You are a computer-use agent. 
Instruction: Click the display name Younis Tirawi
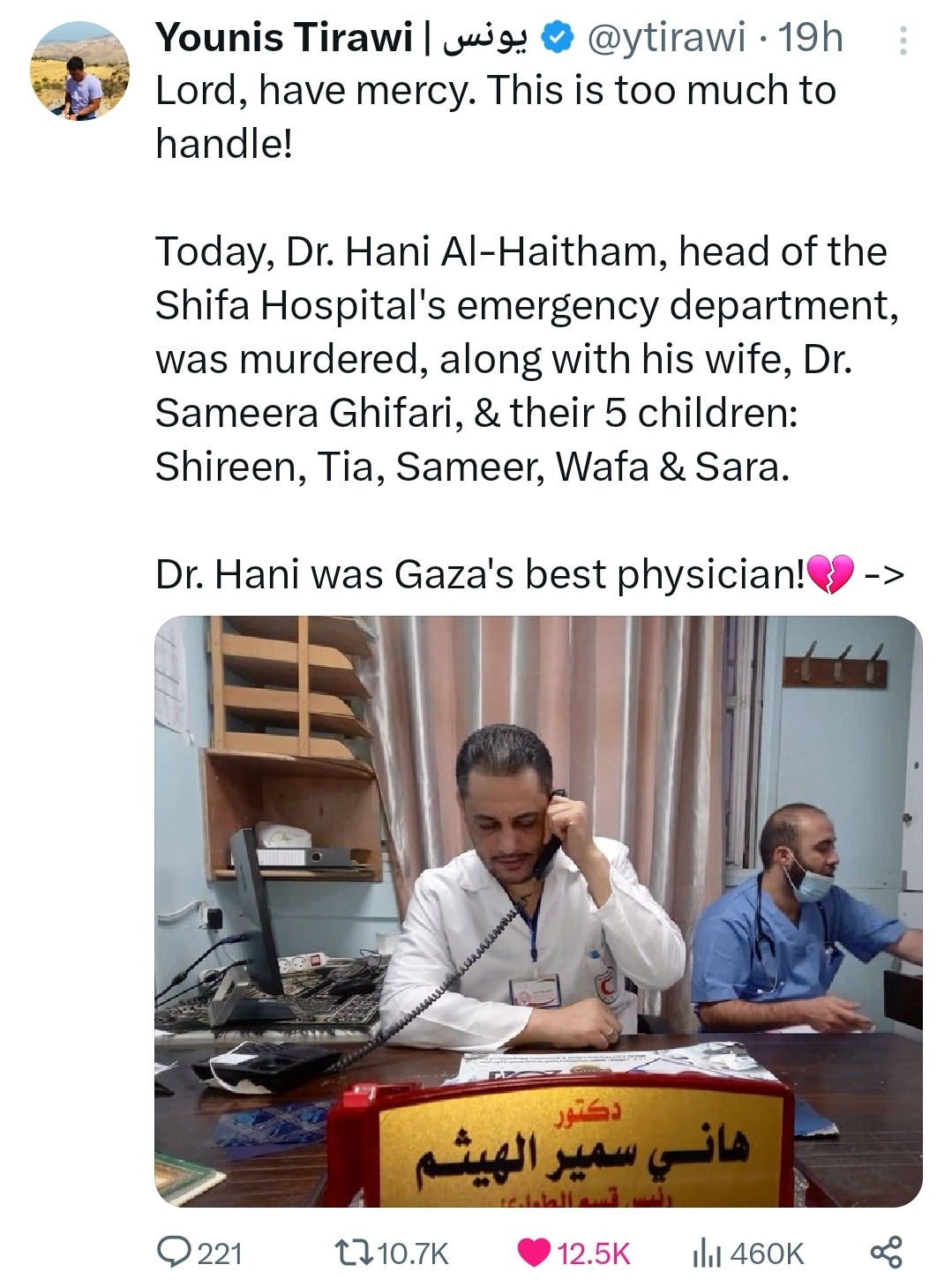tap(284, 38)
